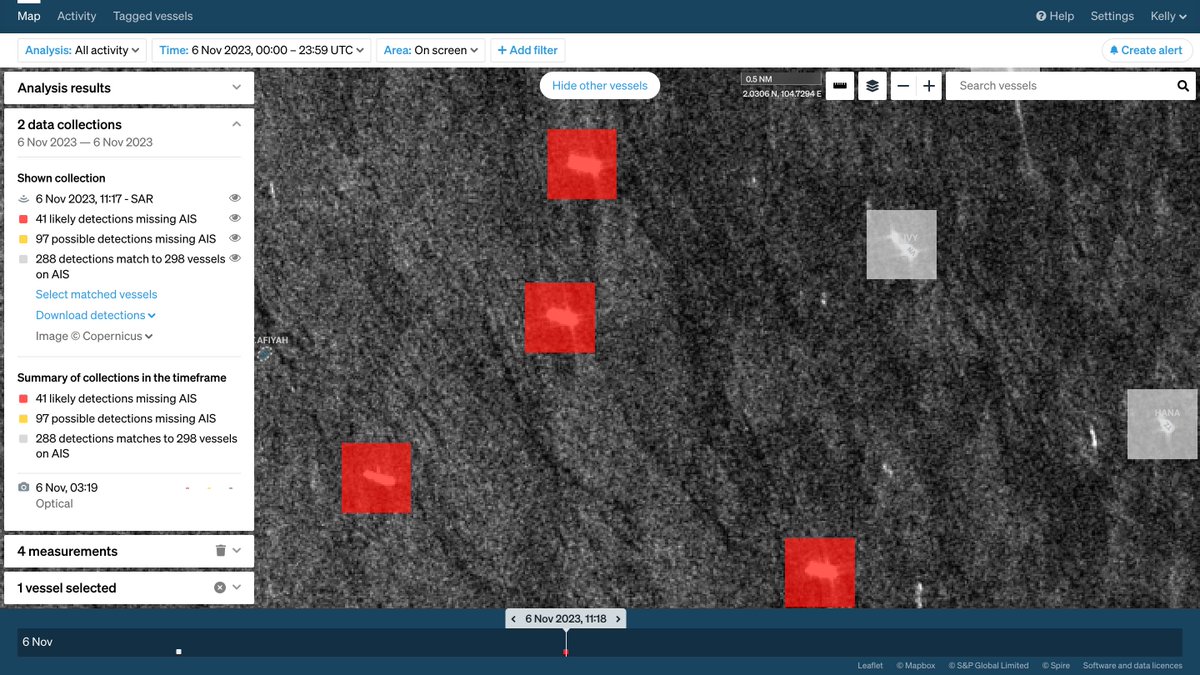Click the Search vessels input field
The height and width of the screenshot is (675, 1200).
(x=1062, y=86)
